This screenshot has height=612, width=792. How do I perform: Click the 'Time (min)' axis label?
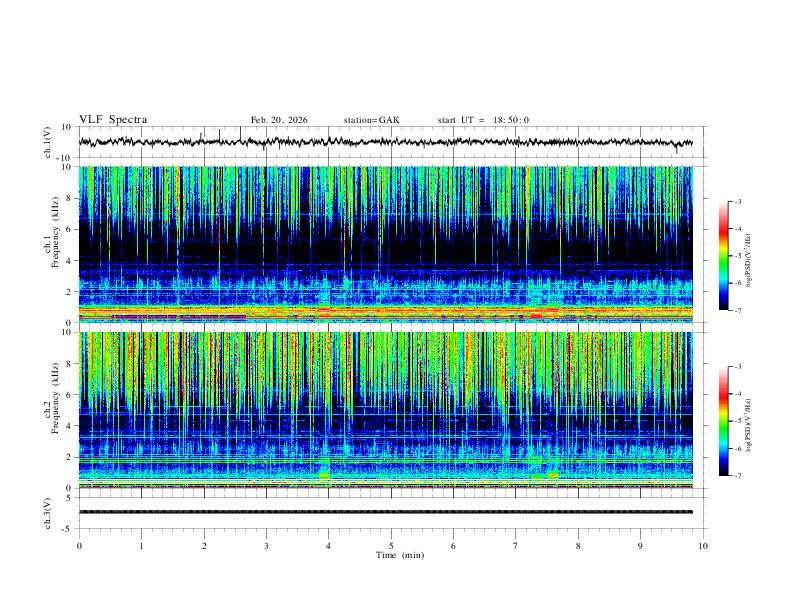tap(400, 555)
